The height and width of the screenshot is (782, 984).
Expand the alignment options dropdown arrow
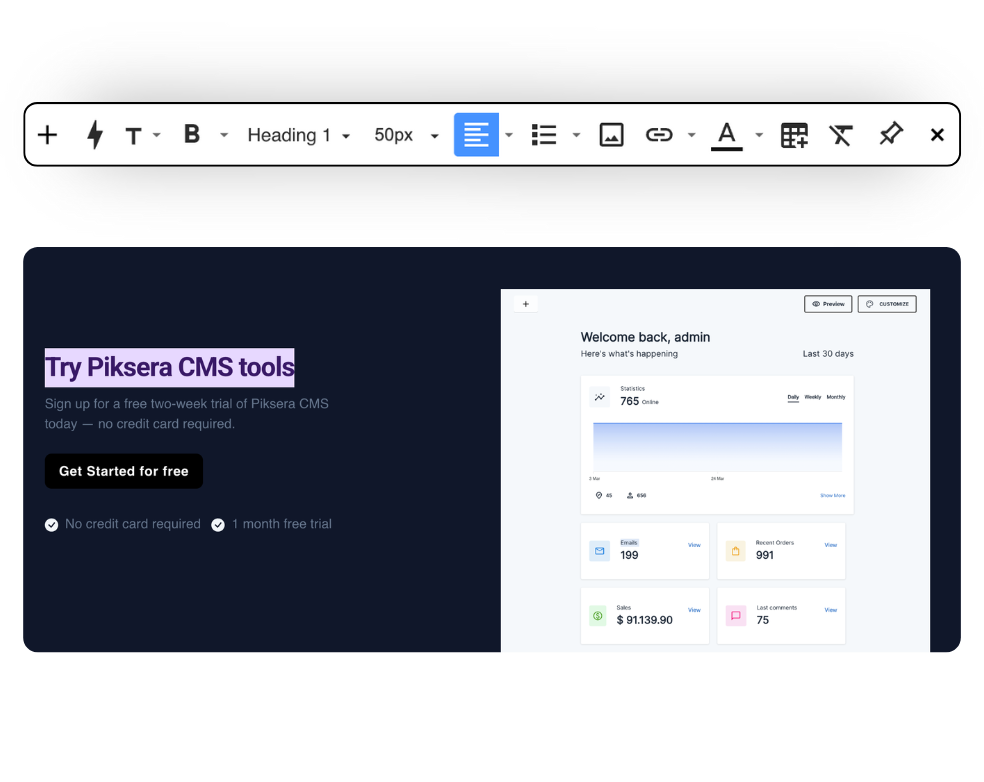coord(509,135)
